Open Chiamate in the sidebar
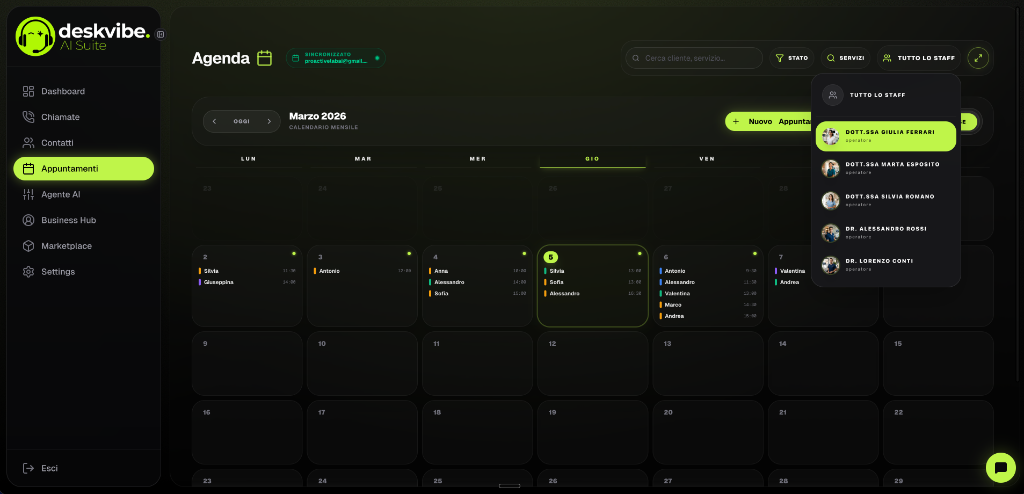The height and width of the screenshot is (494, 1024). 84,117
